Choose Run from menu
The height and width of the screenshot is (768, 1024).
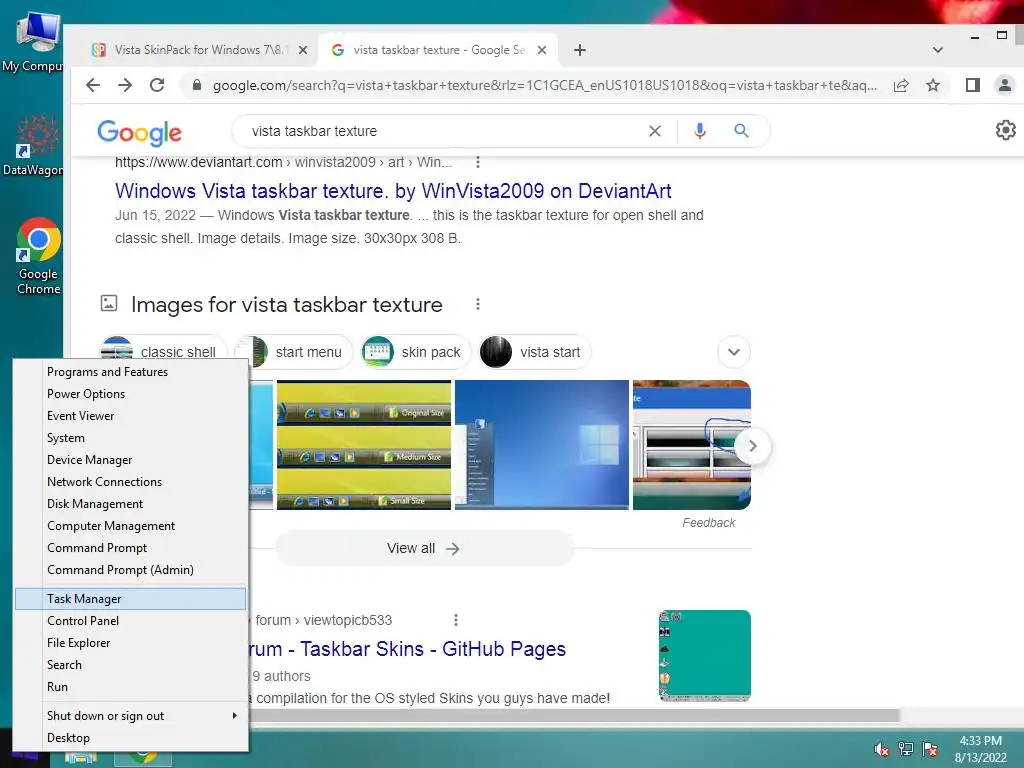(131, 687)
